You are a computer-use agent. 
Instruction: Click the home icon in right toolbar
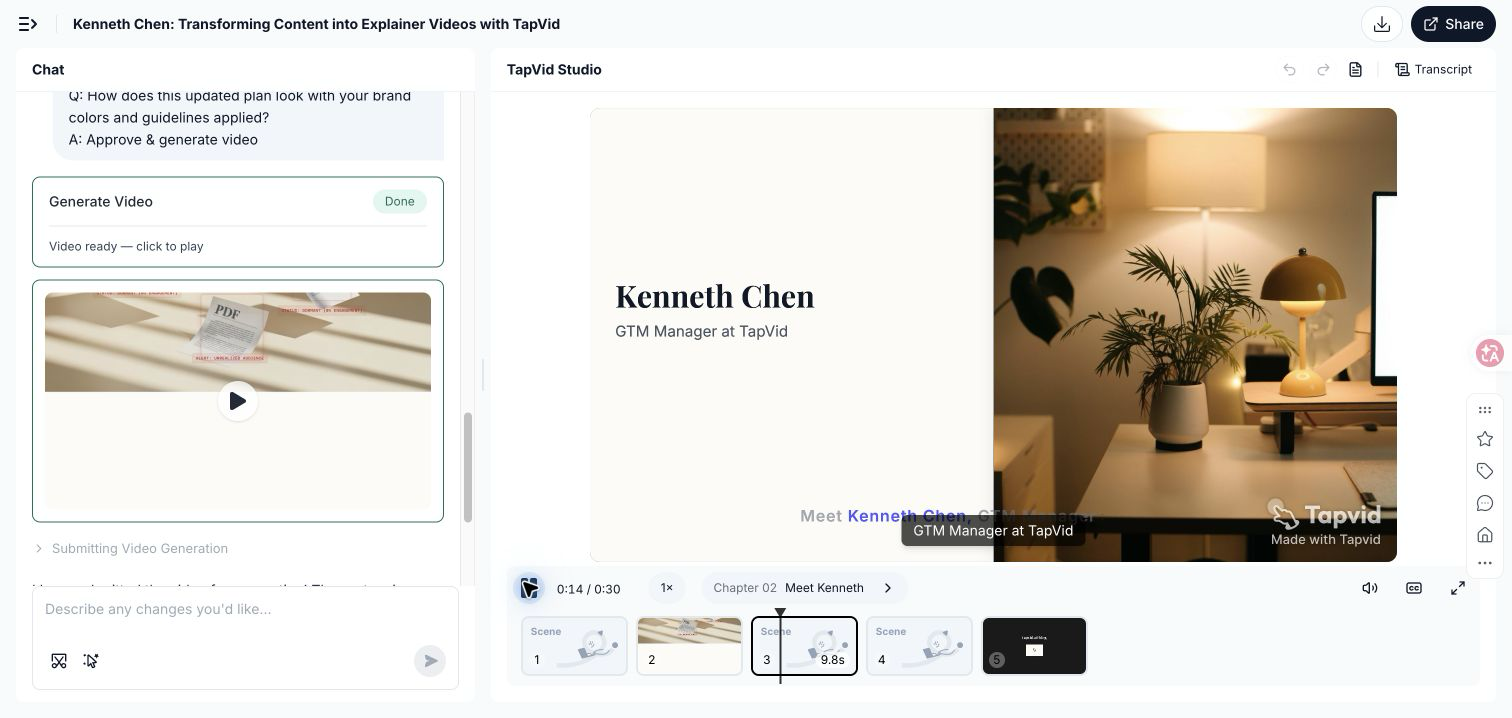pos(1485,535)
